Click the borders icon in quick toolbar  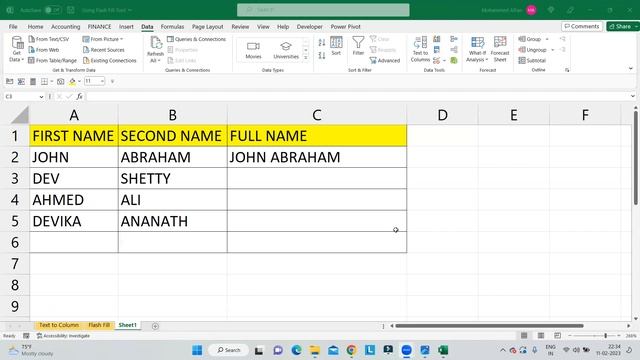tap(44, 82)
